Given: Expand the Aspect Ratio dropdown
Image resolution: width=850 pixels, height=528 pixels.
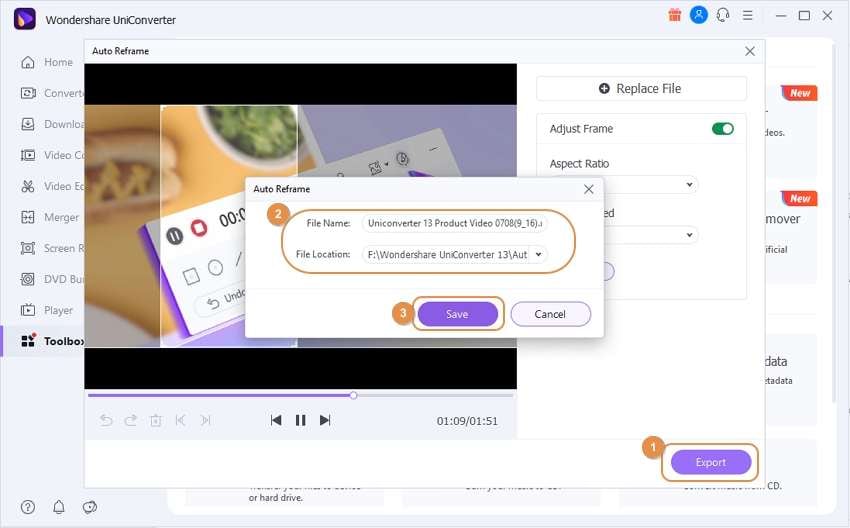Looking at the screenshot, I should click(x=689, y=185).
